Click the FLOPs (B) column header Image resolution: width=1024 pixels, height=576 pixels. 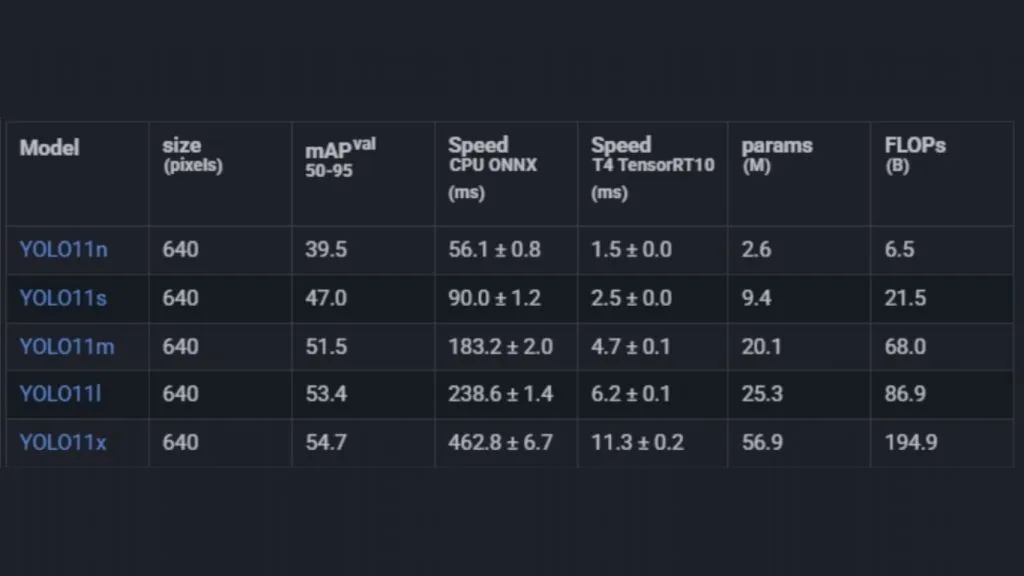915,155
